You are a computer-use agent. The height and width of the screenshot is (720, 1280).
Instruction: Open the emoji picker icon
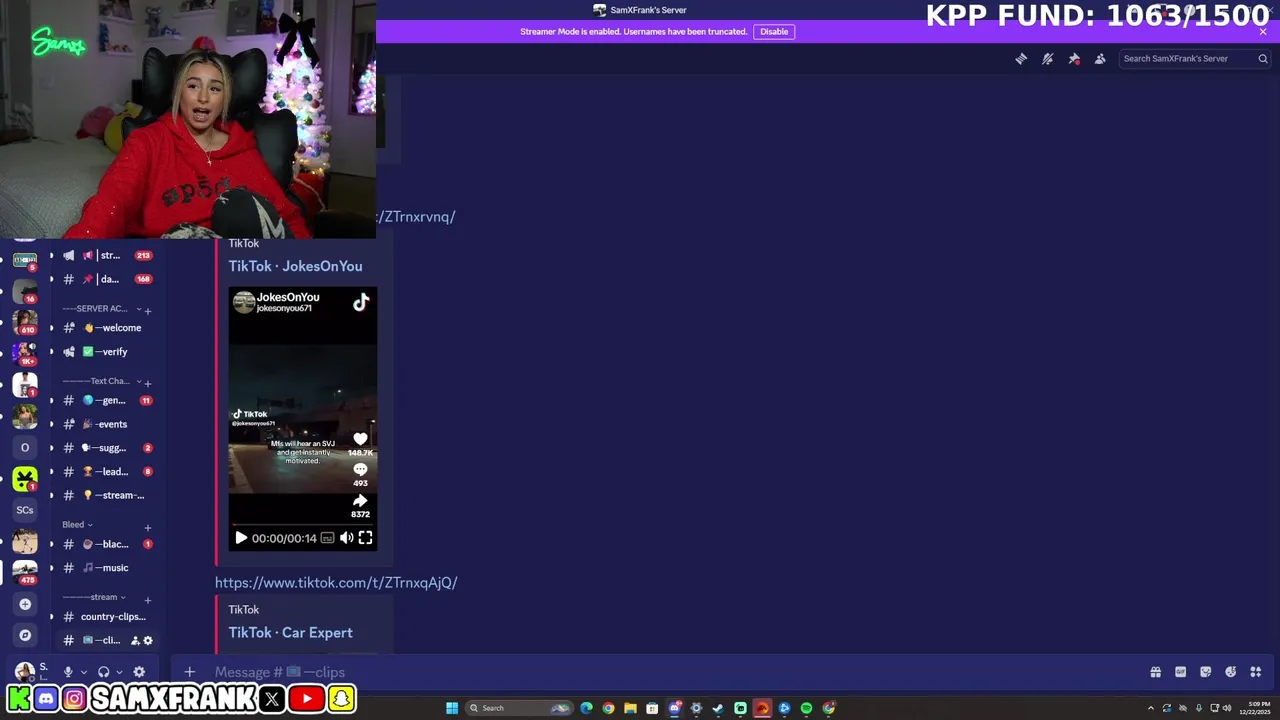[1230, 672]
